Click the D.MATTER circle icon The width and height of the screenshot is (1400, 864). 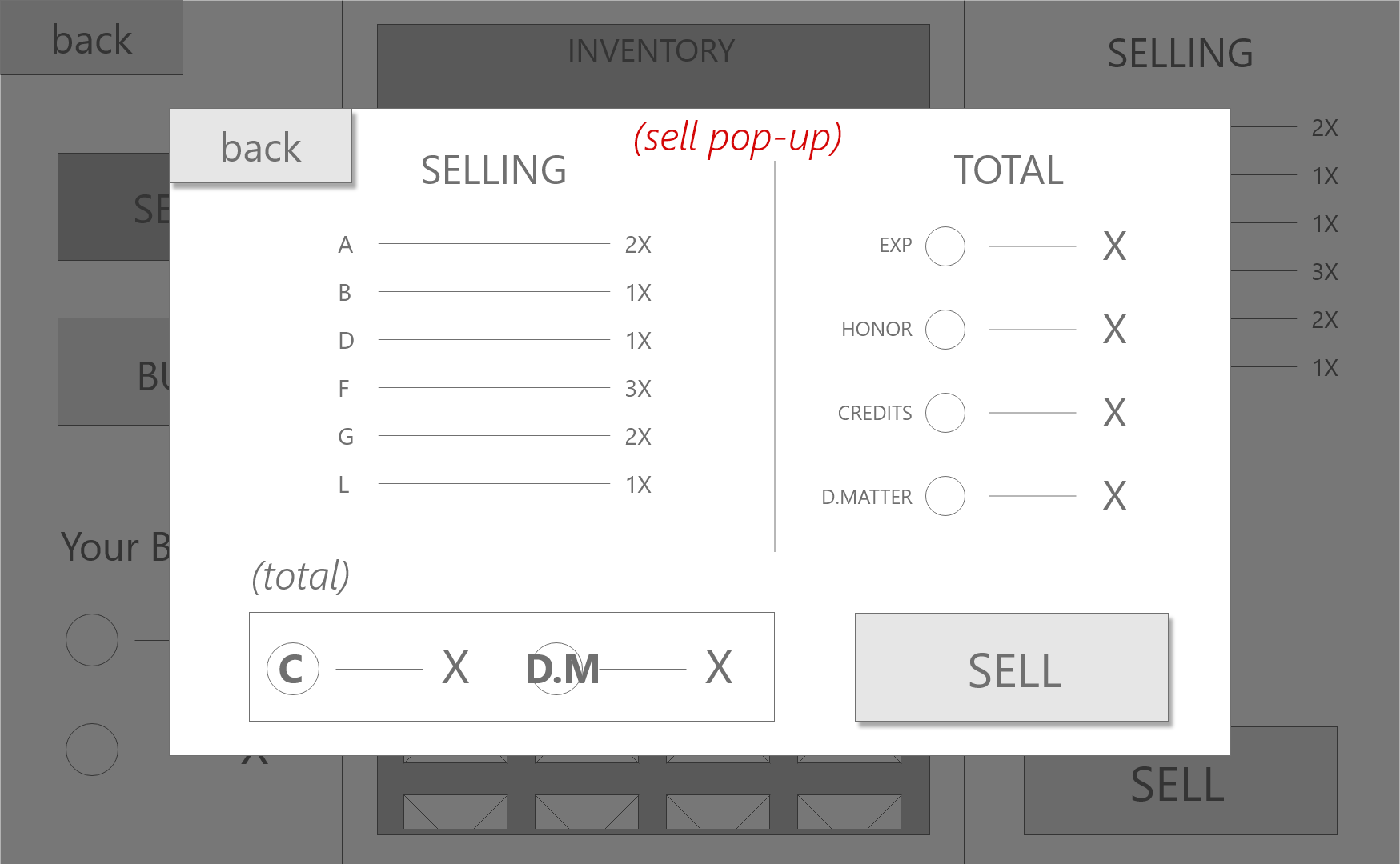coord(945,496)
